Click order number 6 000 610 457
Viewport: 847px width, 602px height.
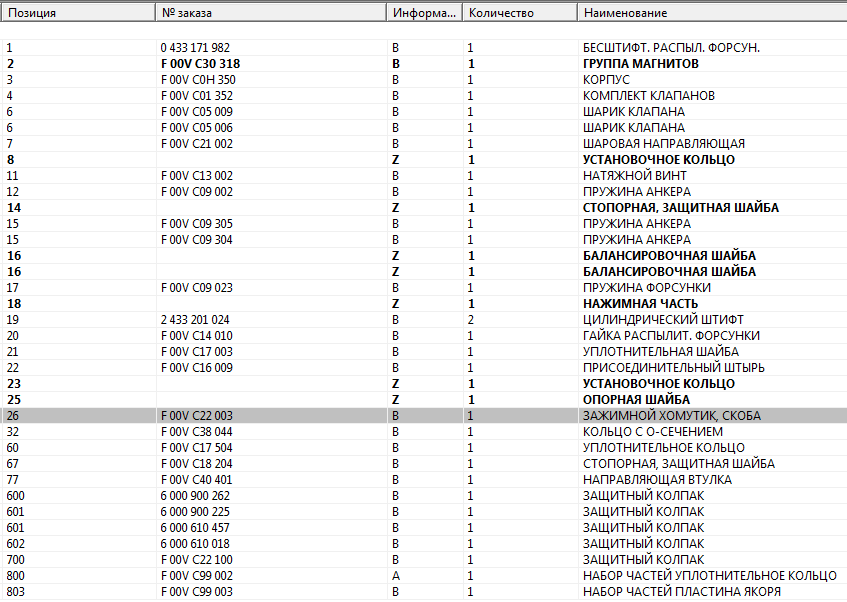[195, 528]
